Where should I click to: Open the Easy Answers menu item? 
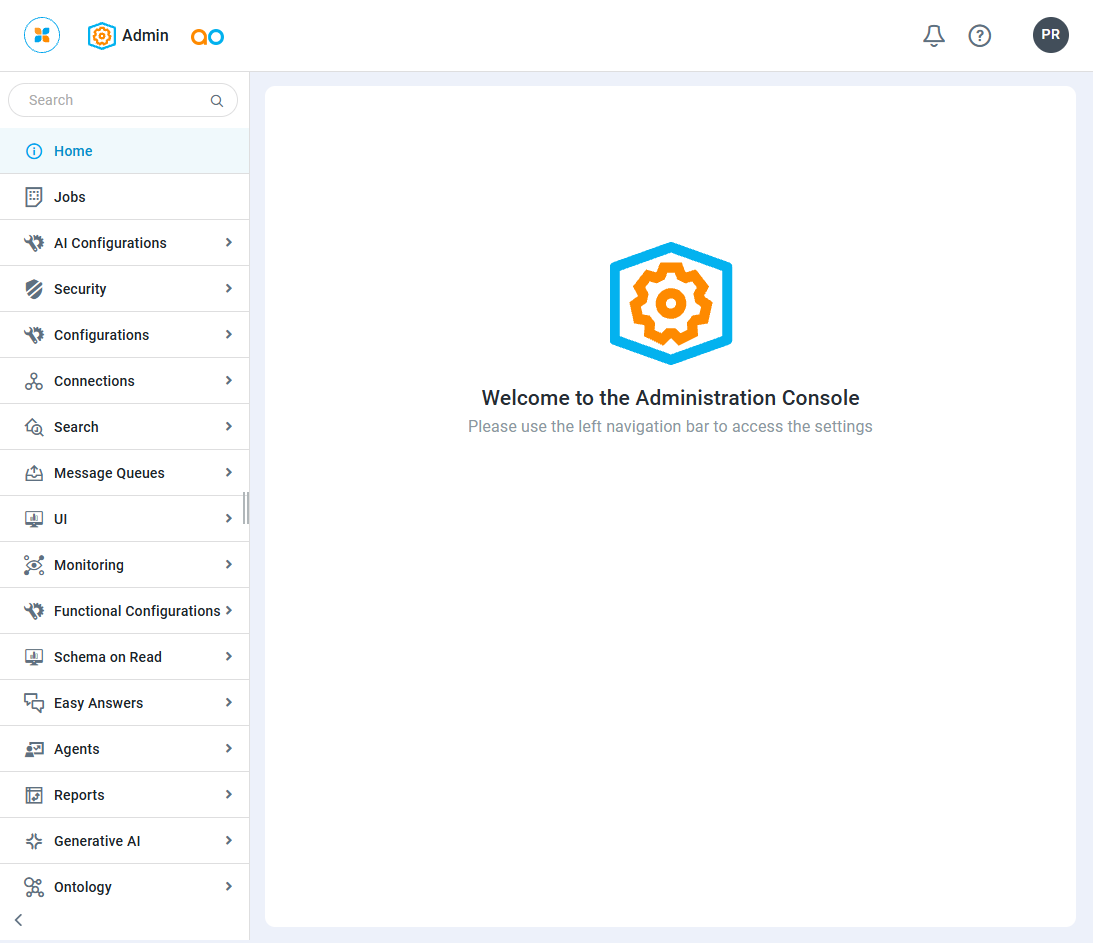point(124,703)
